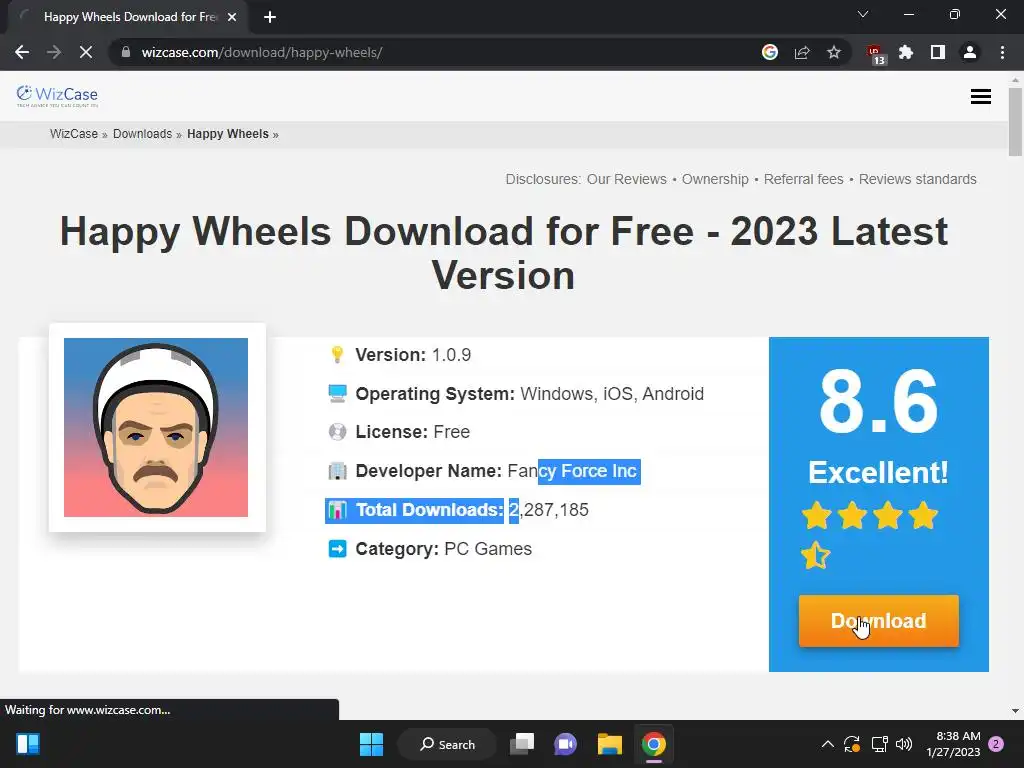
Task: Close the Happy Wheels tab
Action: click(x=232, y=17)
